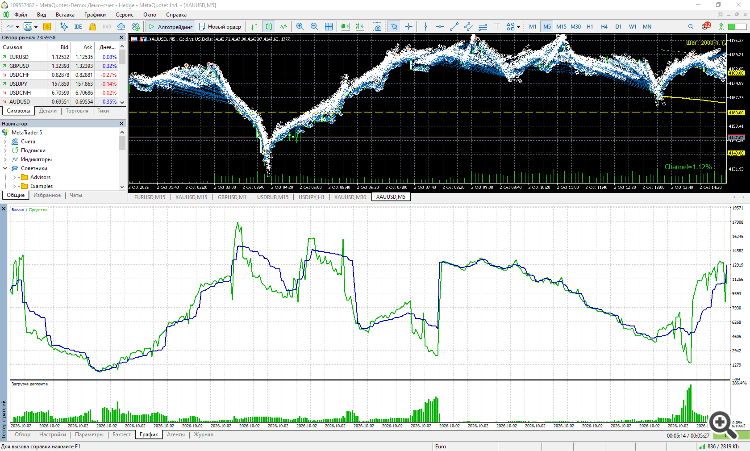The image size is (750, 451).
Task: Open the Справка menu
Action: (176, 14)
